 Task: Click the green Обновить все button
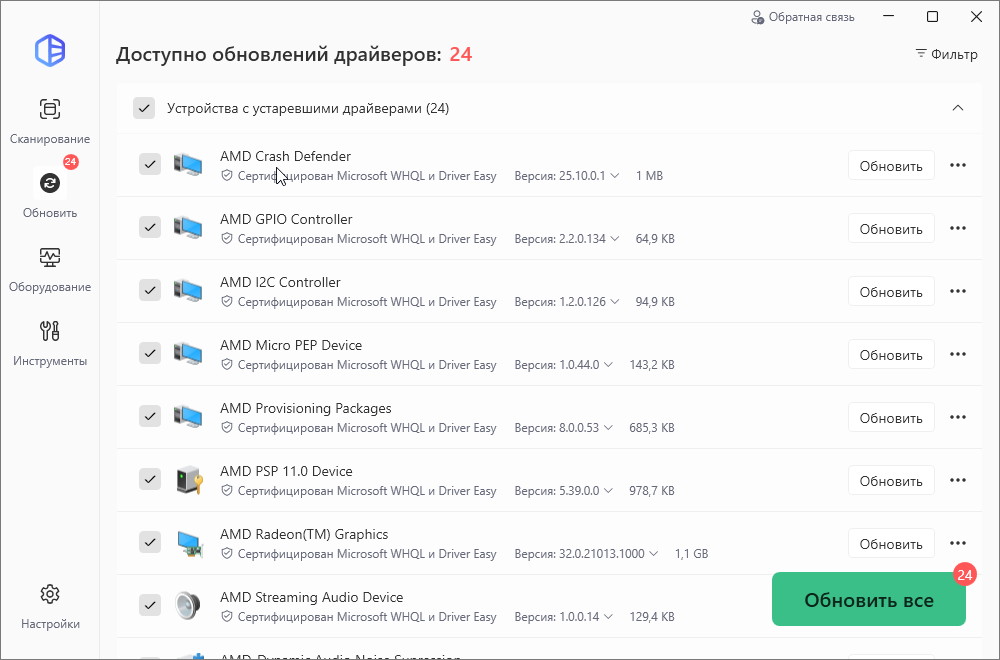click(x=869, y=599)
